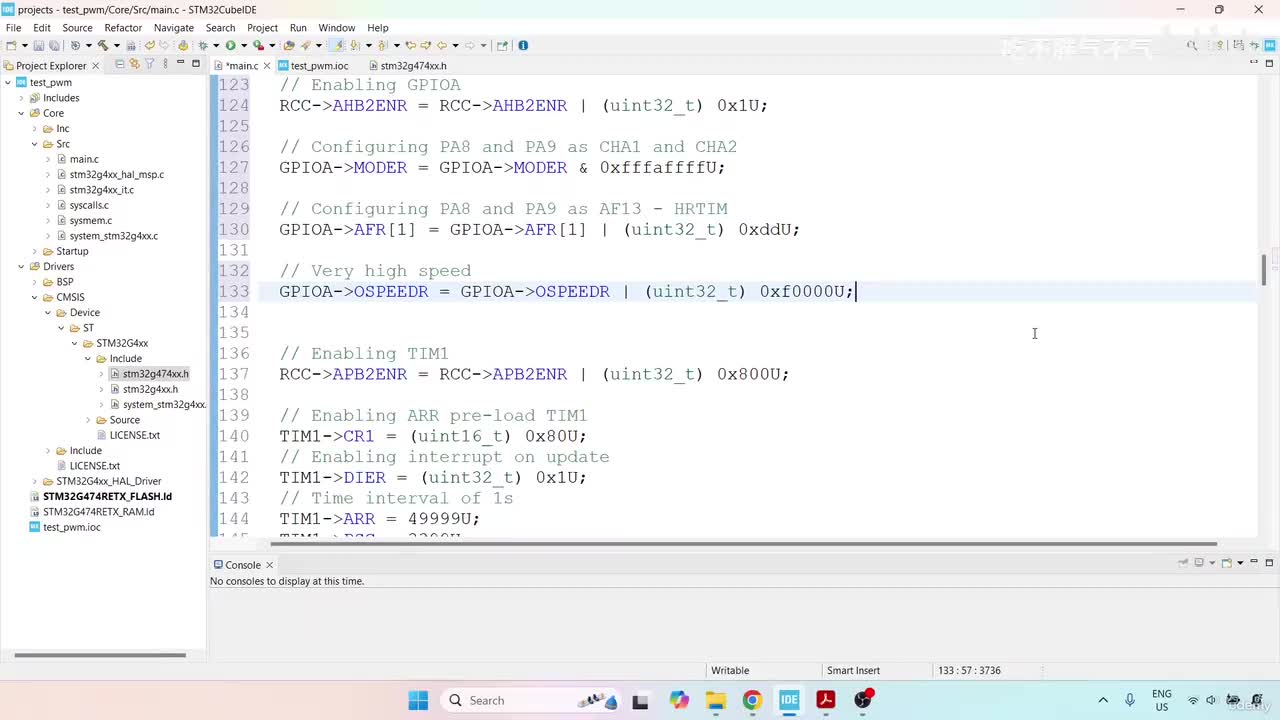Collapse the Core folder
Screen dimensions: 1280x720
[21, 113]
